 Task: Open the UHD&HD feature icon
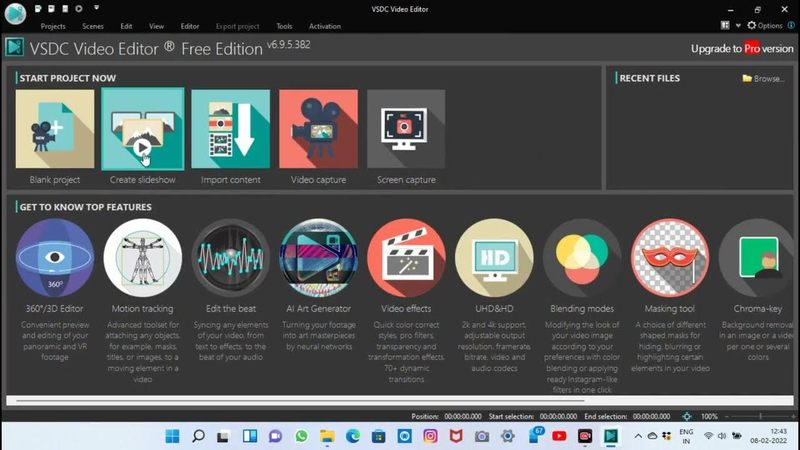coord(494,258)
